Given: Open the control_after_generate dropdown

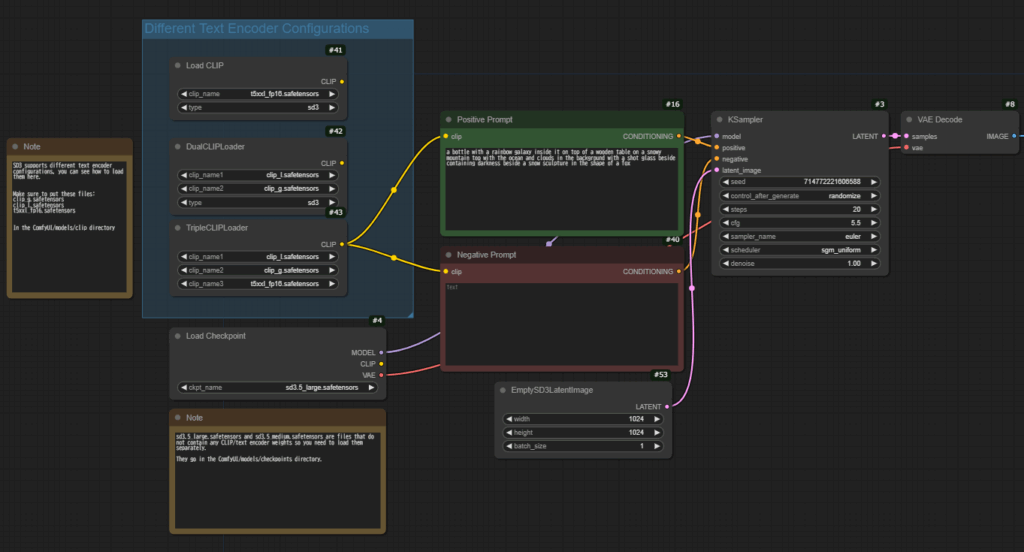Looking at the screenshot, I should 800,196.
